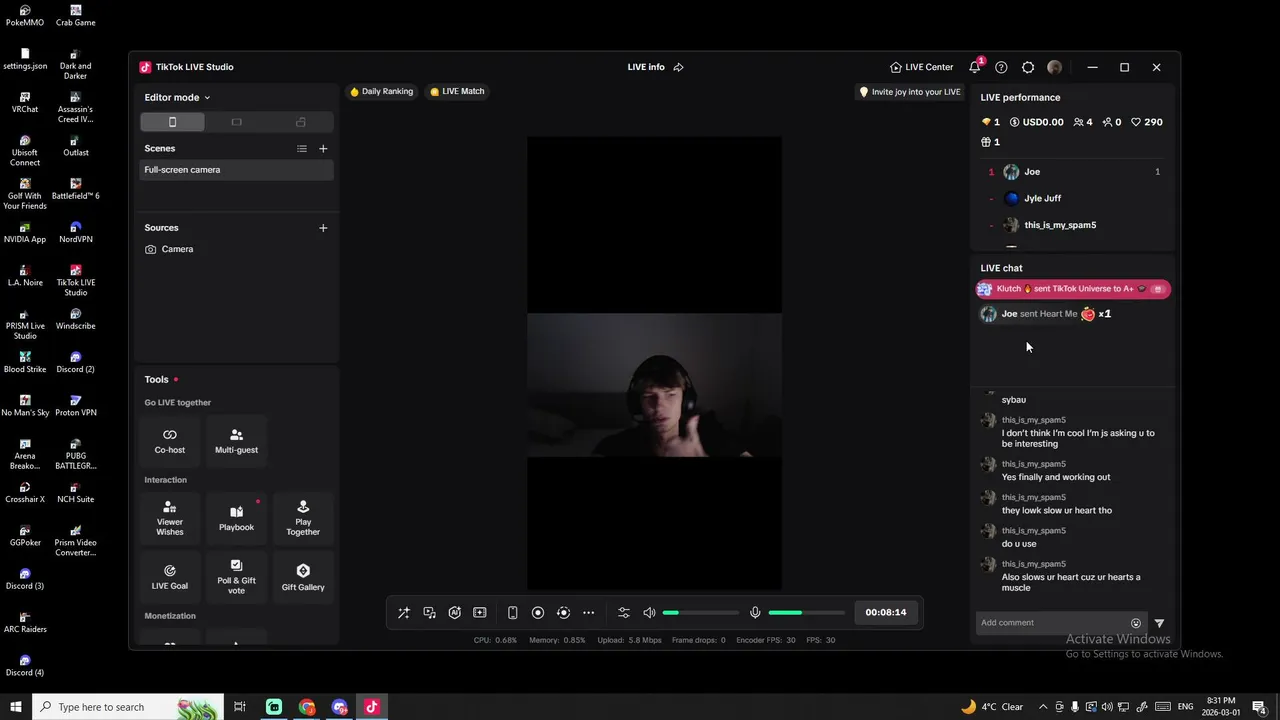Start recording with the record button
The height and width of the screenshot is (720, 1280).
[538, 613]
